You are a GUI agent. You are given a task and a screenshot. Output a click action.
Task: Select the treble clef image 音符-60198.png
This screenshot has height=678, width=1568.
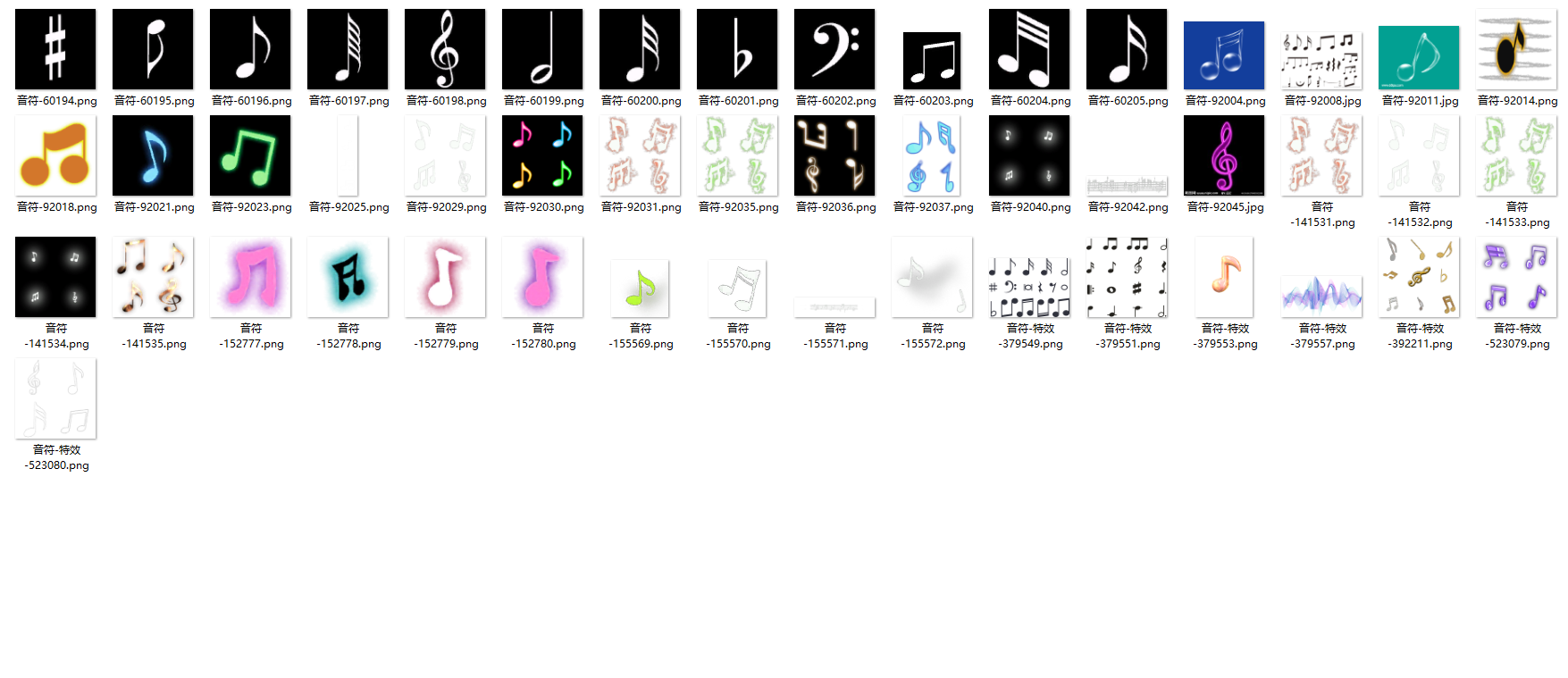445,49
